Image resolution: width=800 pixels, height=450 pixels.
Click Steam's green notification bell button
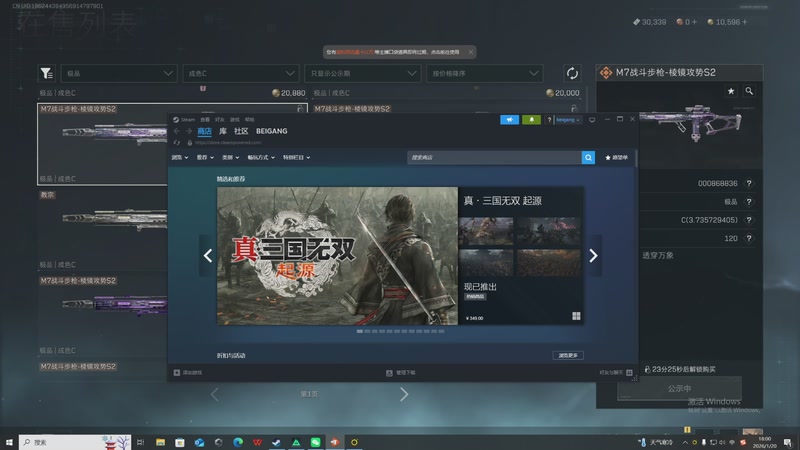[531, 119]
